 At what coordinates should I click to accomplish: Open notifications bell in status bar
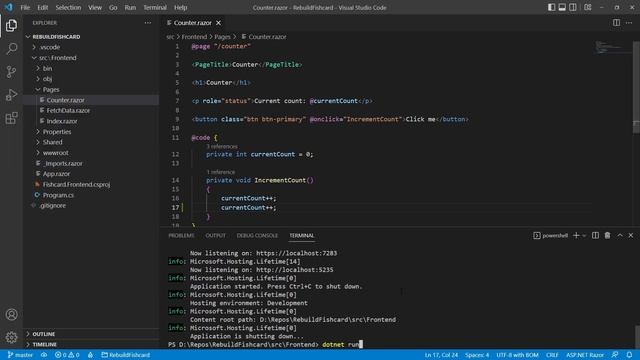point(629,355)
